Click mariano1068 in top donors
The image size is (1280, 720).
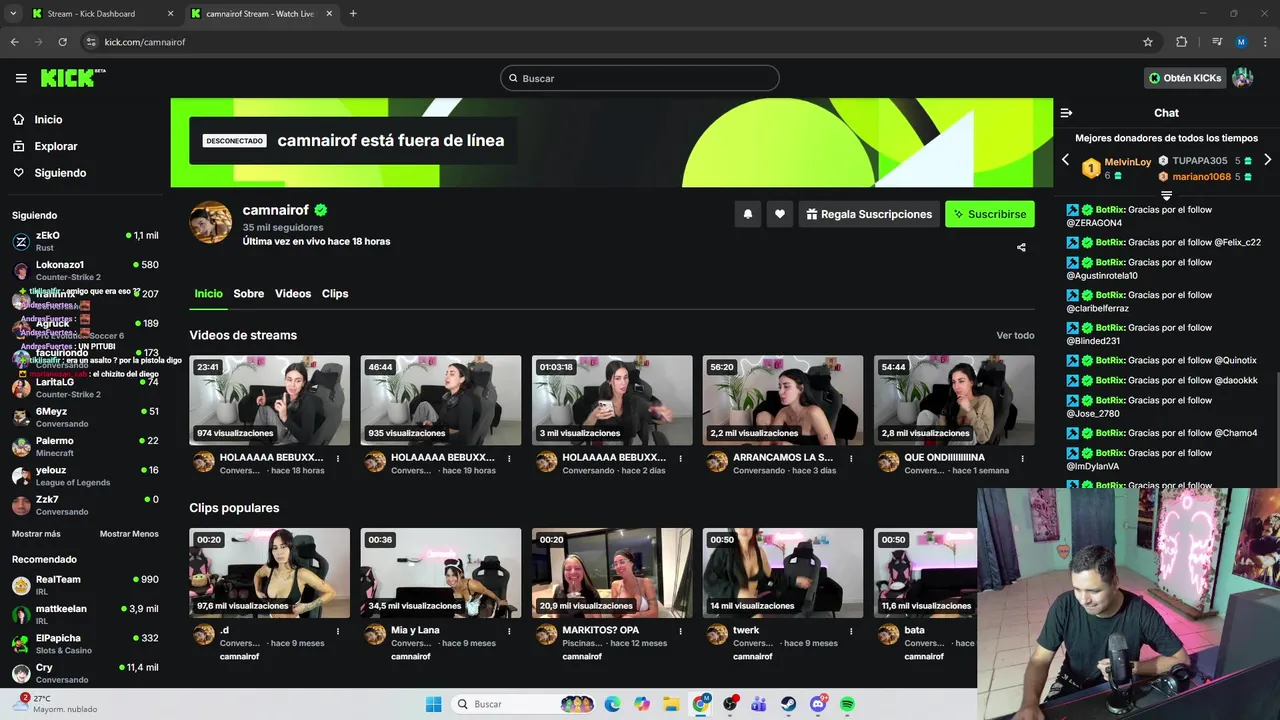coord(1201,176)
